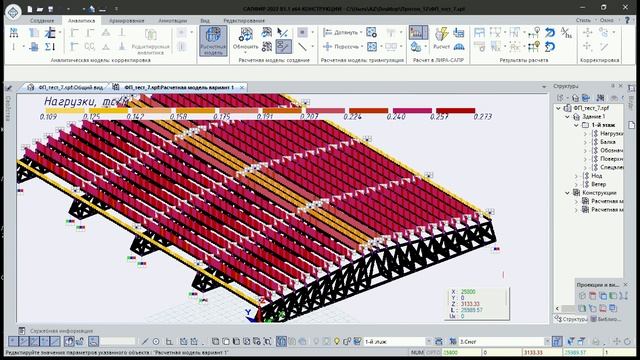
Task: Toggle the first snap button in bottom toolbar
Action: 14,341
